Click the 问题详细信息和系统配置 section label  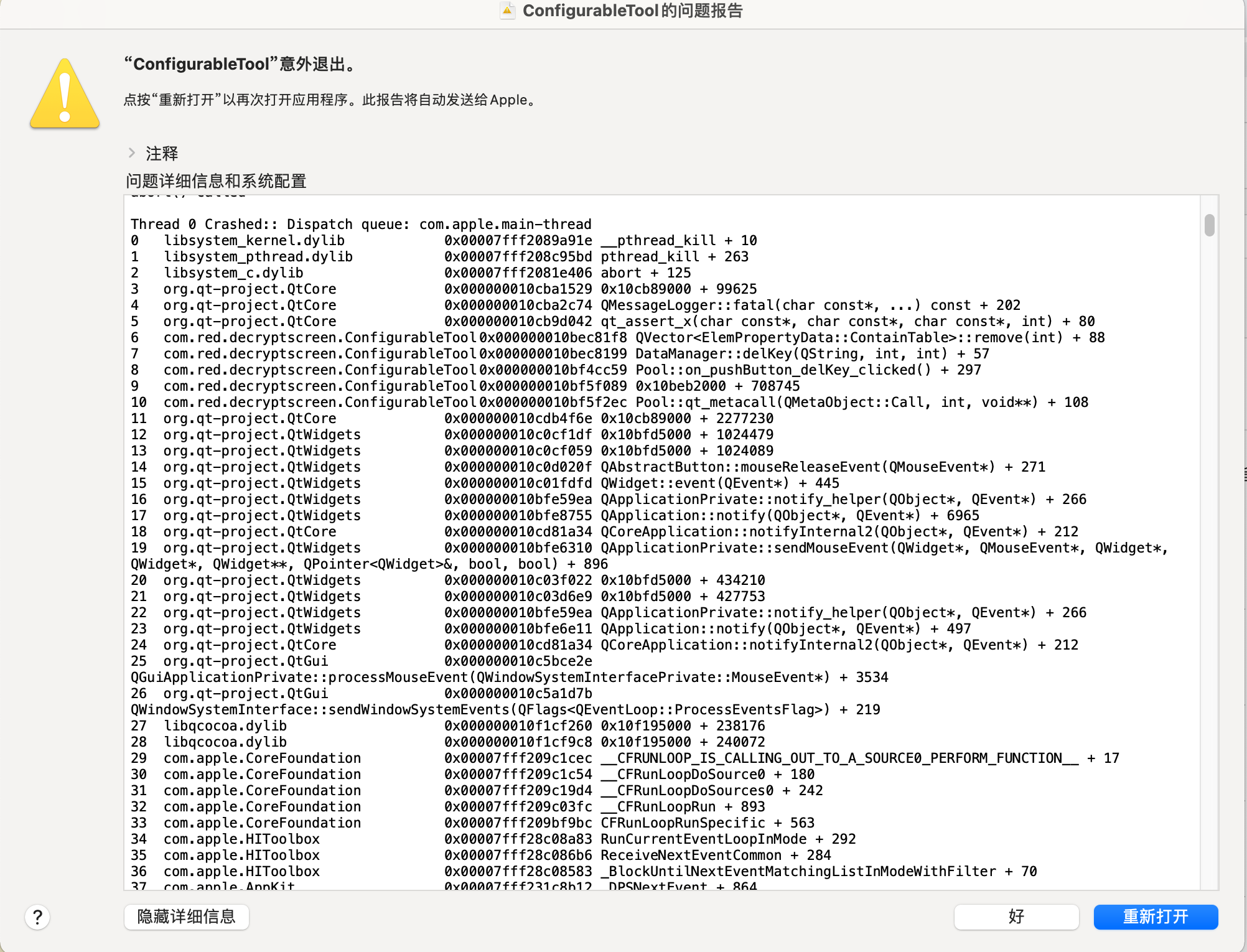tap(216, 181)
